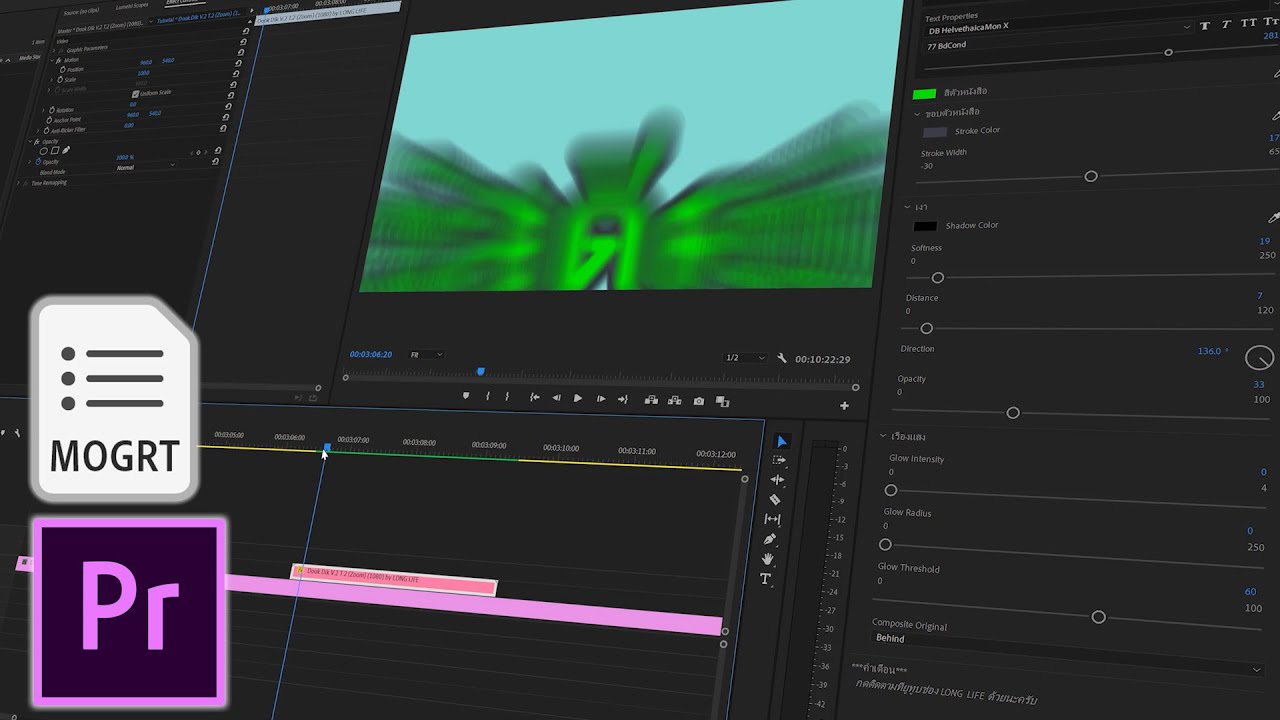Toggle Anchor Point animation stopwatch
Image resolution: width=1280 pixels, height=720 pixels.
(48, 119)
